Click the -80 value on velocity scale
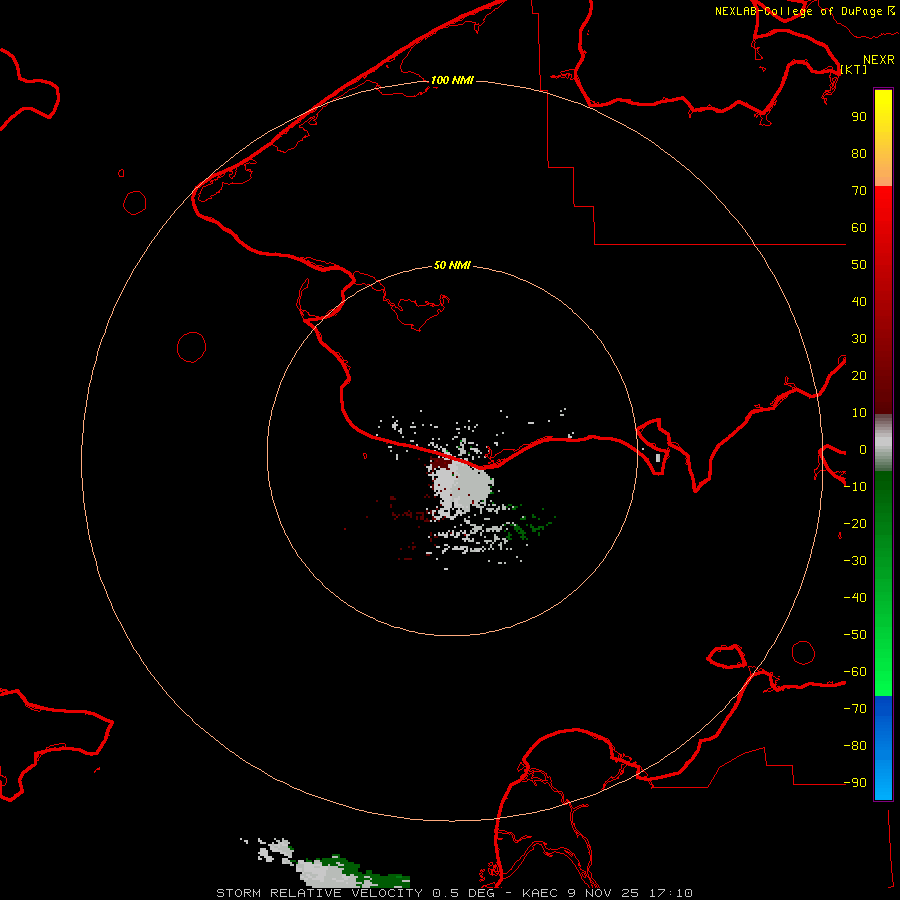 coord(855,746)
